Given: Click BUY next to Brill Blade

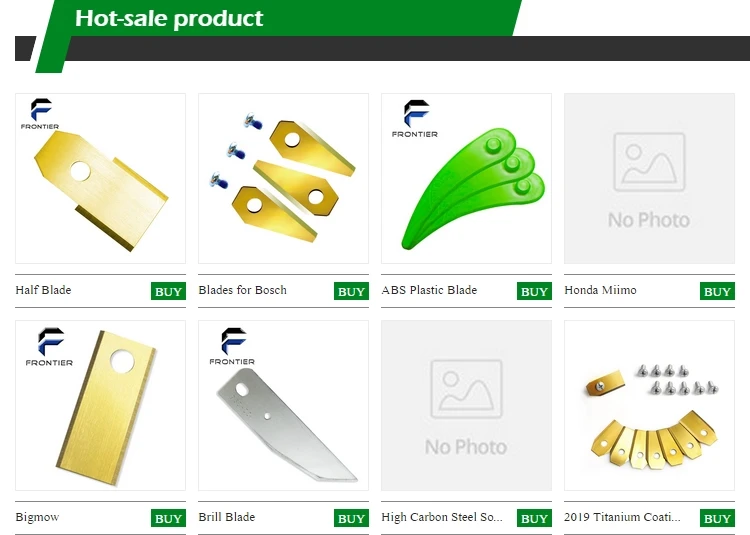Looking at the screenshot, I should (x=351, y=518).
